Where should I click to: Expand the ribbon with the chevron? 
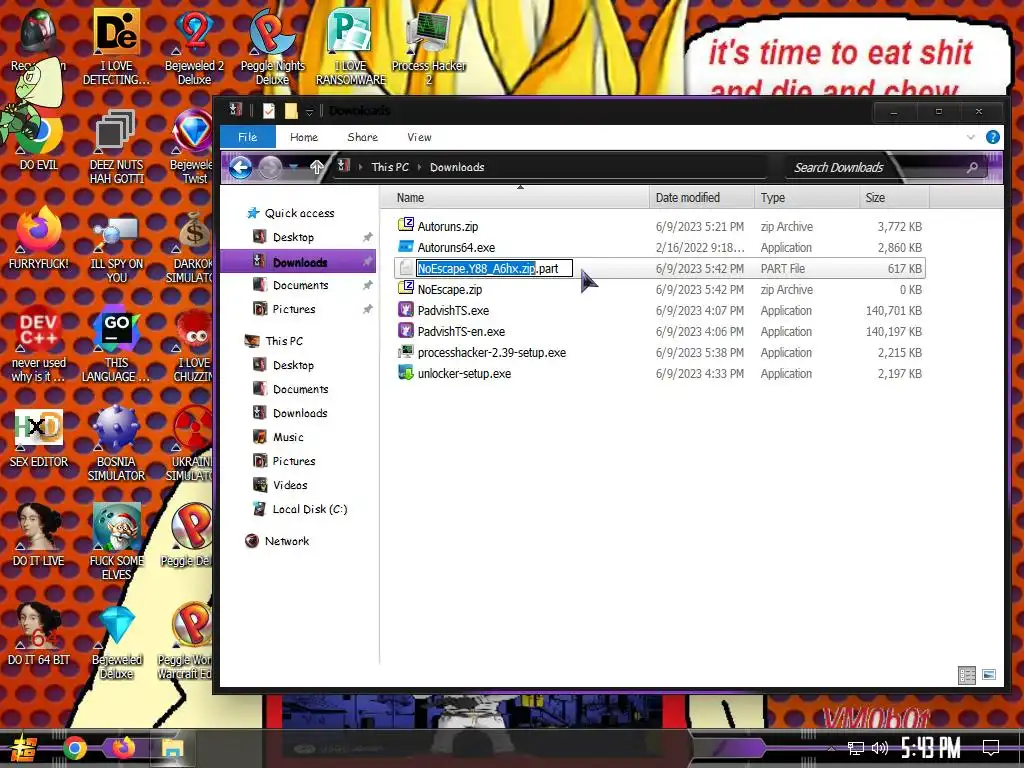pos(970,137)
